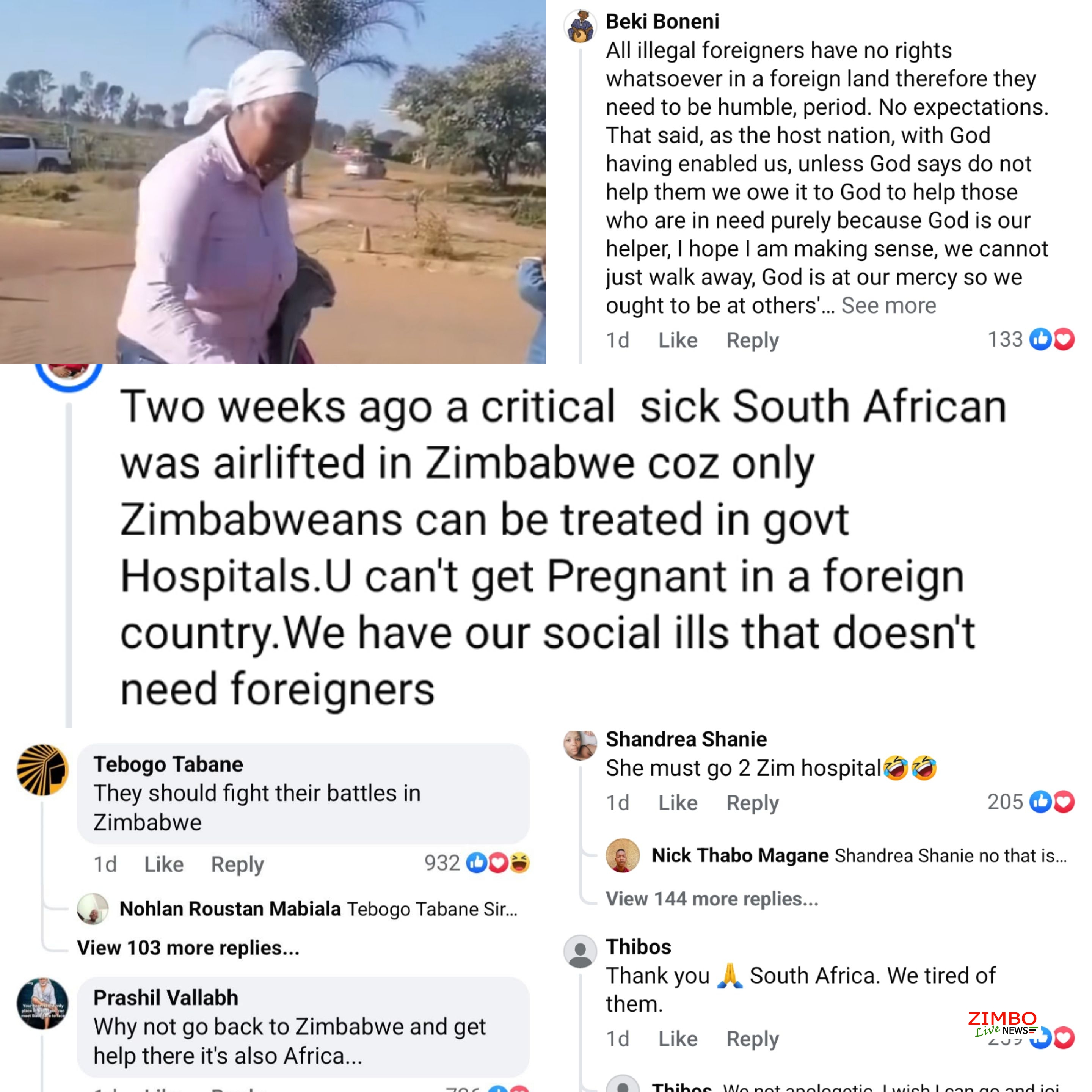
Task: Like Shandrea Shanie's comment
Action: [678, 803]
